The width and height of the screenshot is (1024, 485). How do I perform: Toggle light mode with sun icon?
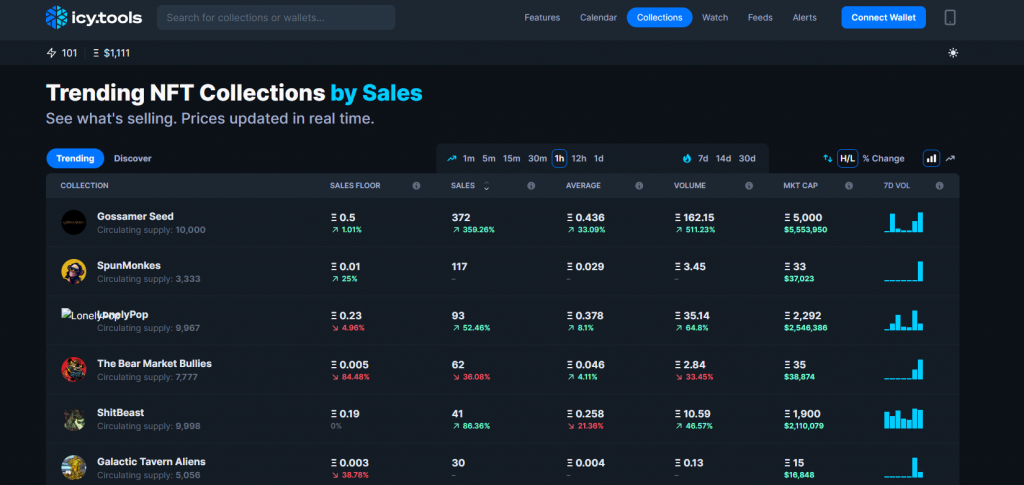[x=953, y=53]
